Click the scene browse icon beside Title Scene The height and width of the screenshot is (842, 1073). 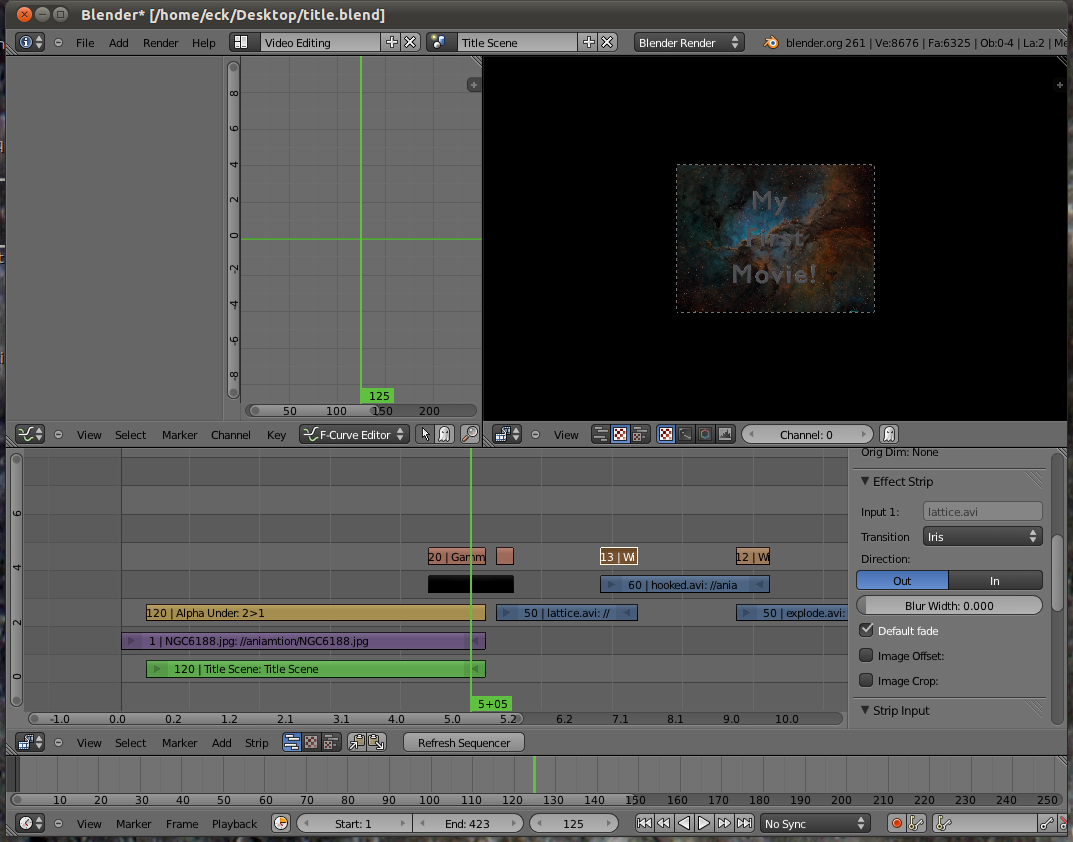[x=439, y=42]
